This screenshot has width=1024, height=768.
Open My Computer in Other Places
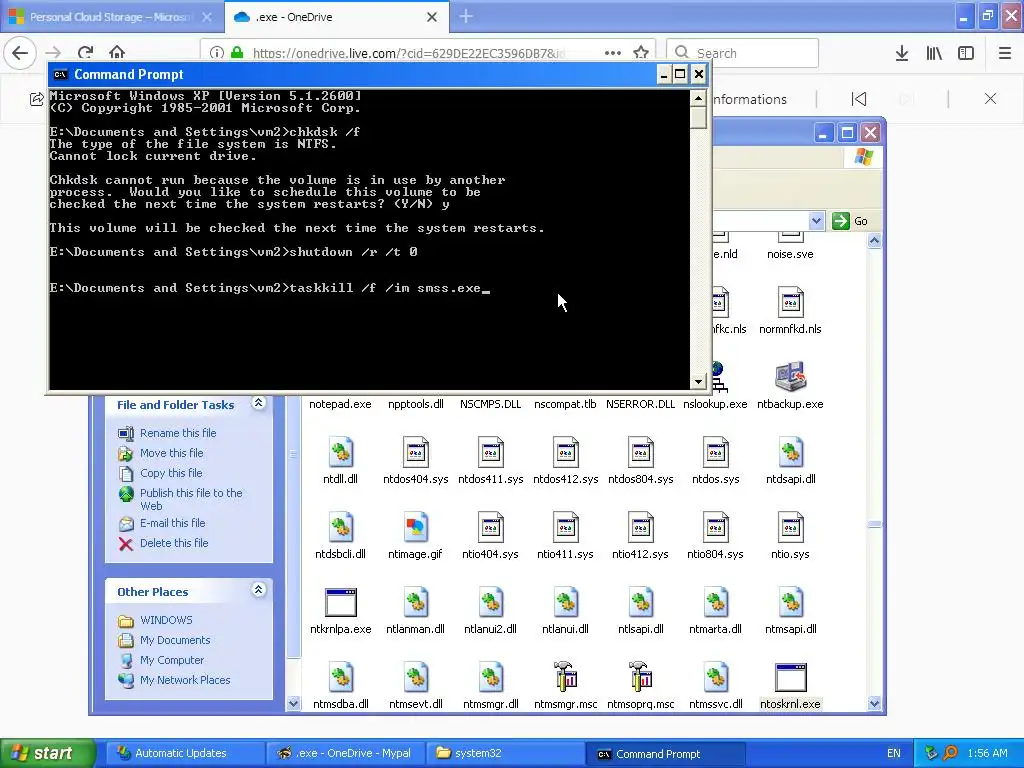[x=172, y=660]
